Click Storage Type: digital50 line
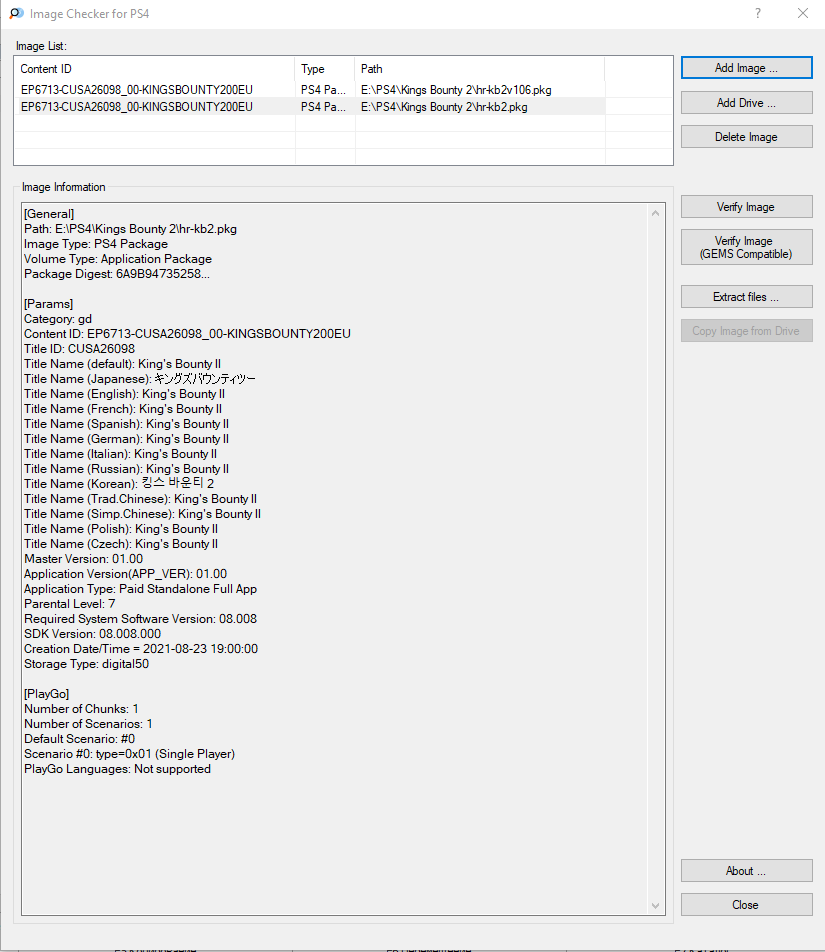 tap(86, 664)
